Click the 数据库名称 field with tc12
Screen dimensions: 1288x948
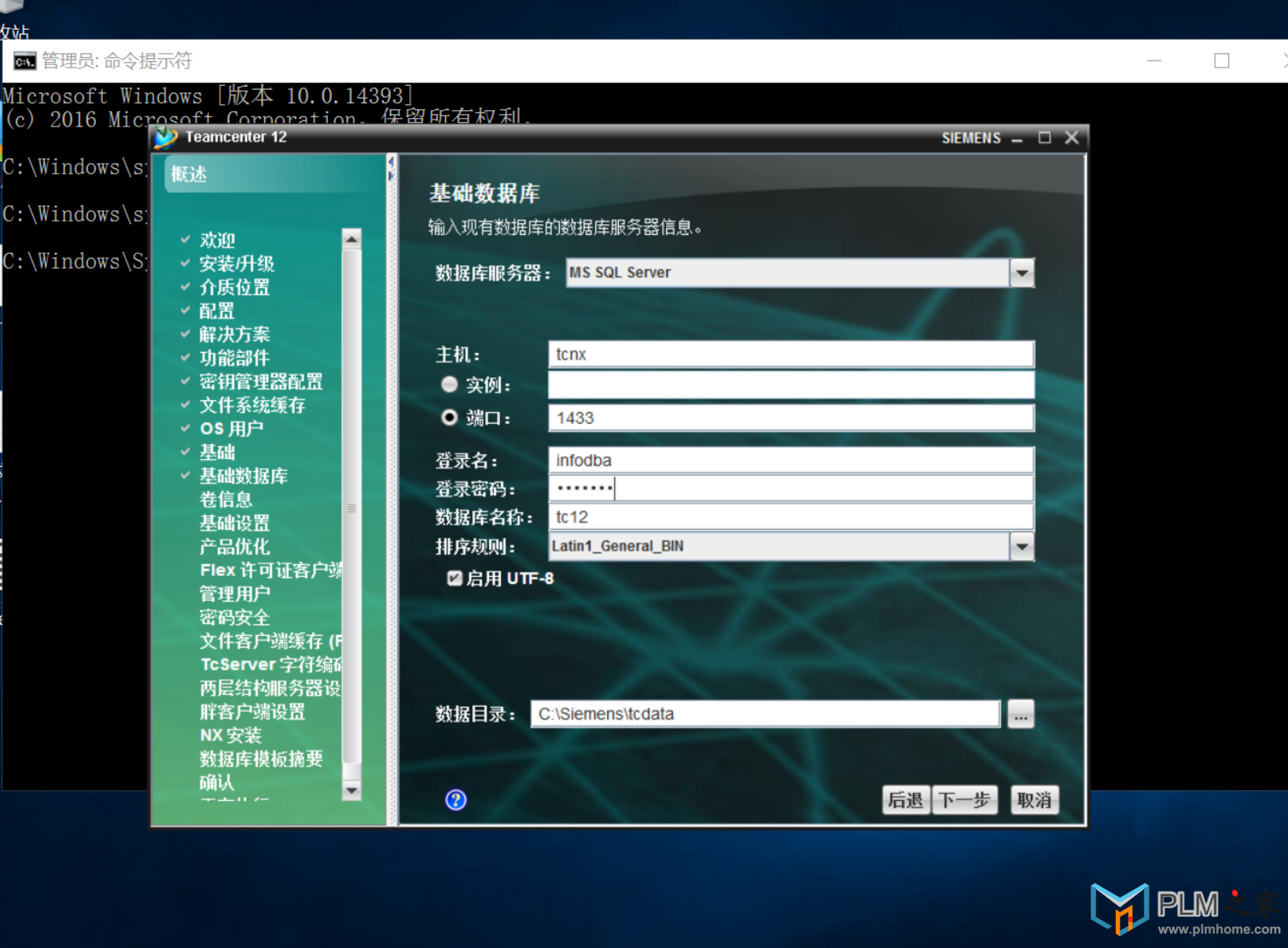tap(791, 517)
